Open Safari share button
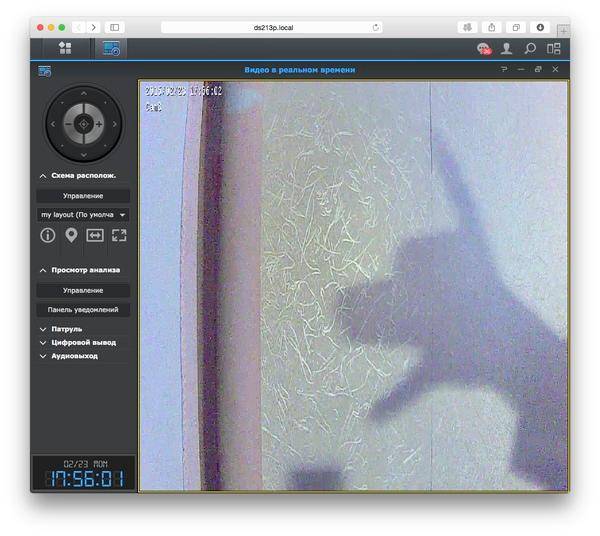600x536 pixels. pyautogui.click(x=492, y=28)
